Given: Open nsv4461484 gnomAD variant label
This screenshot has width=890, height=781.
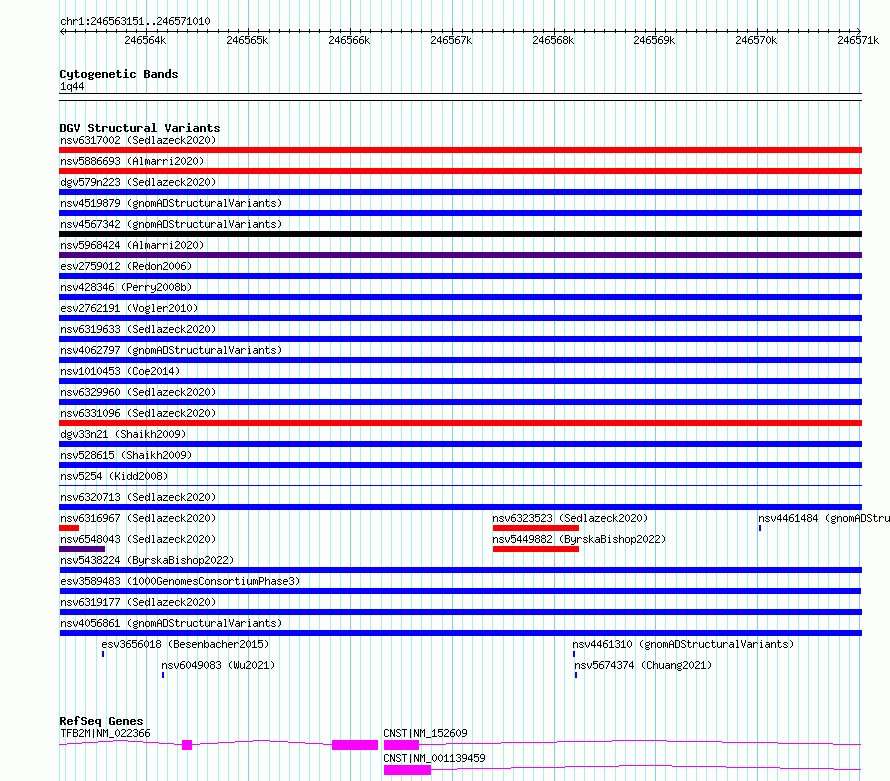Looking at the screenshot, I should point(824,518).
